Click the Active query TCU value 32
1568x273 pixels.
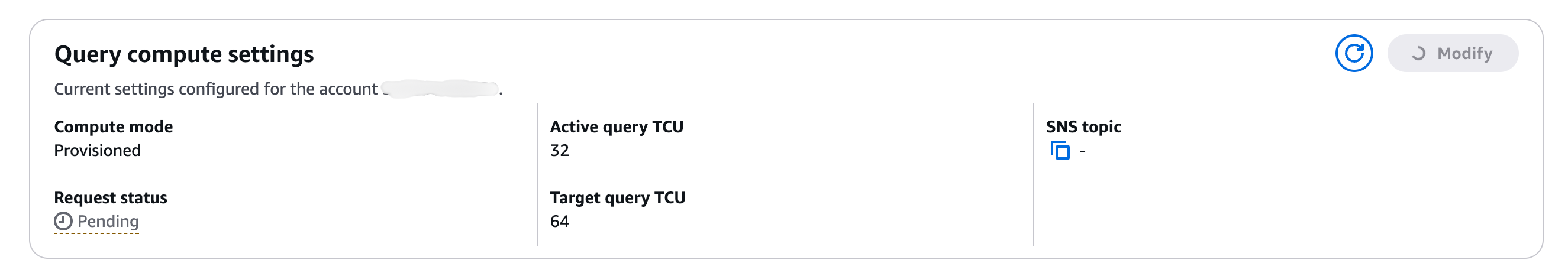[x=559, y=150]
